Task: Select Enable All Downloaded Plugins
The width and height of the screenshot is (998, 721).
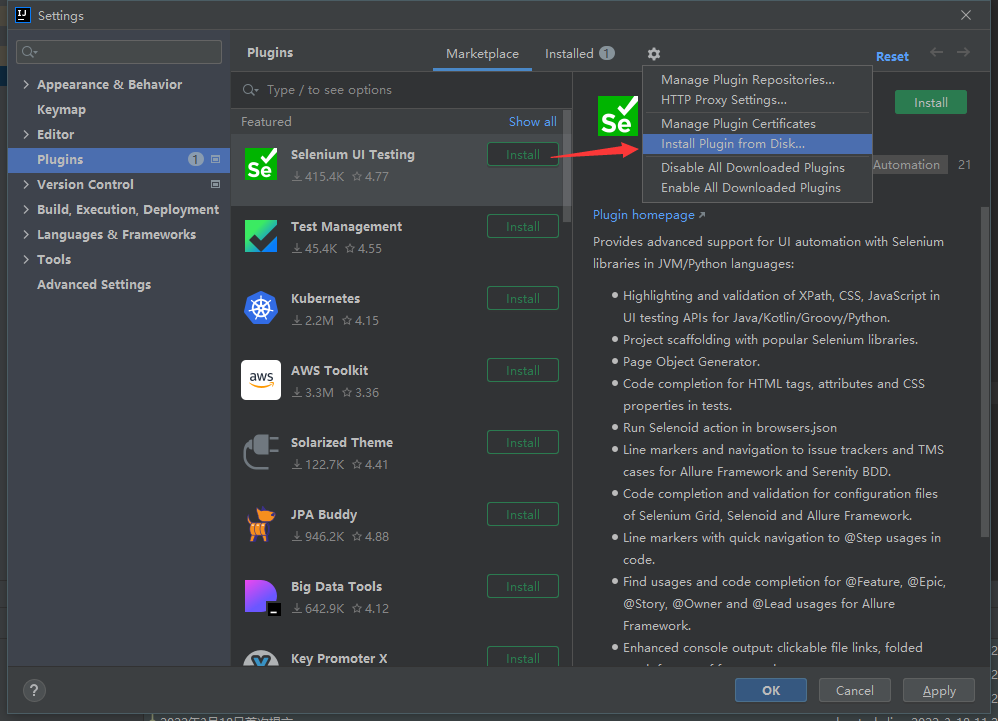Action: (x=757, y=188)
